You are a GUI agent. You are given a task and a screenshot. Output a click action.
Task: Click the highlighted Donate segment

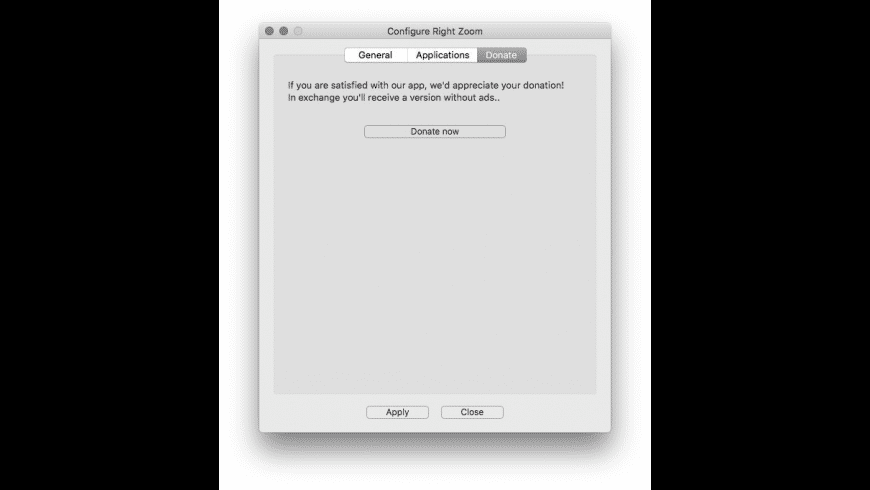(x=502, y=55)
